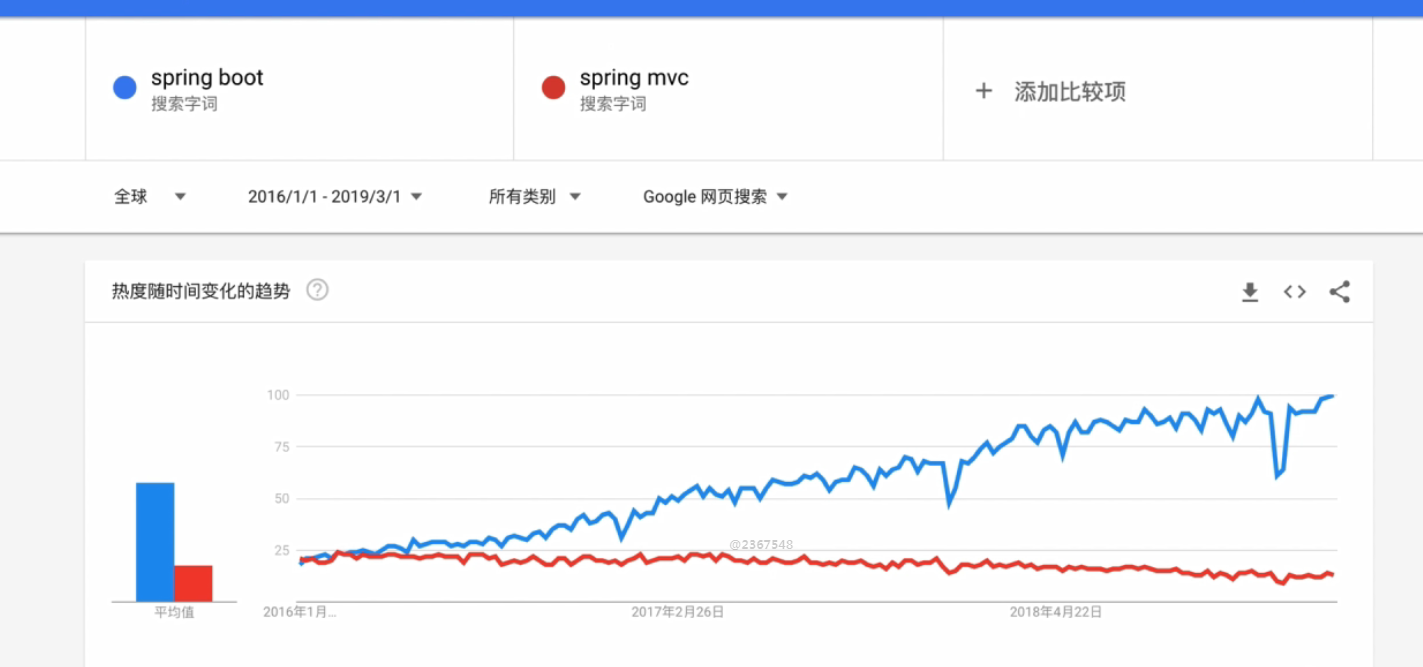The width and height of the screenshot is (1423, 667).
Task: Click the red average value bar
Action: click(193, 583)
